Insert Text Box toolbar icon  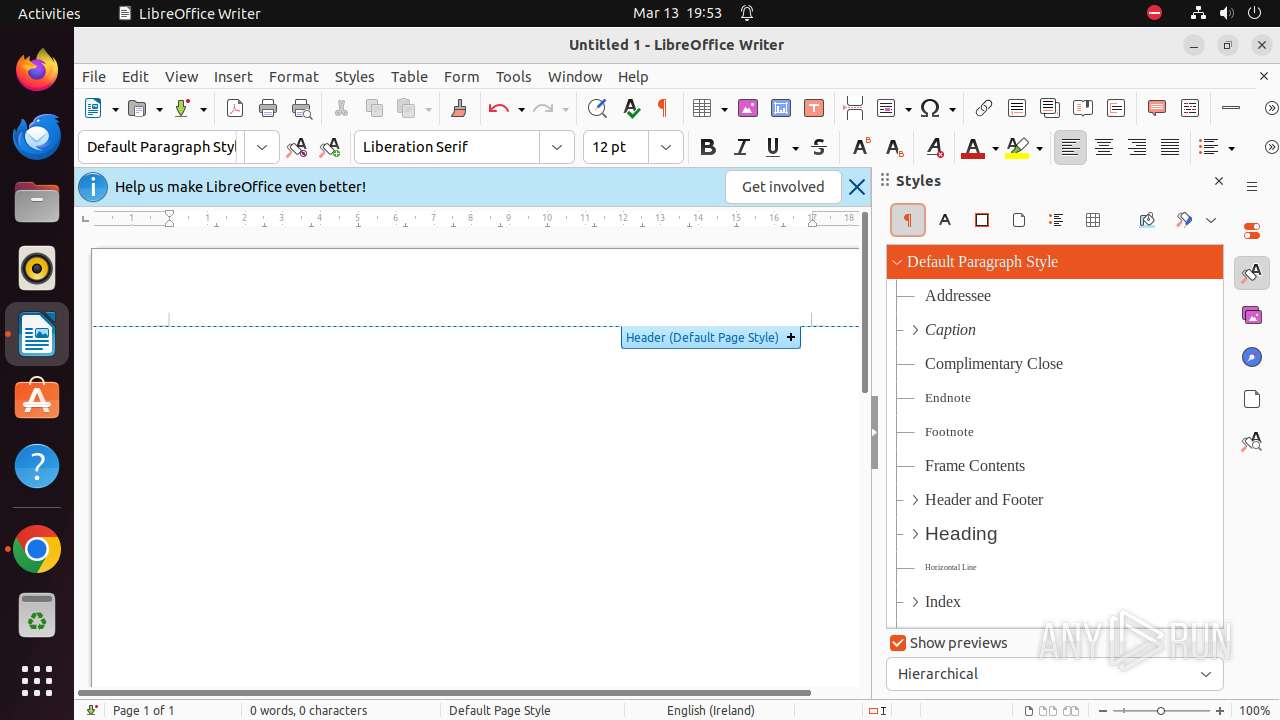[814, 108]
